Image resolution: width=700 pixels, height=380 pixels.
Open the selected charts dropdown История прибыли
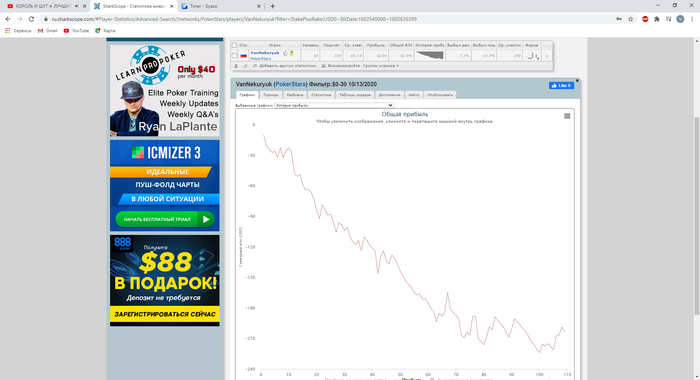[334, 105]
